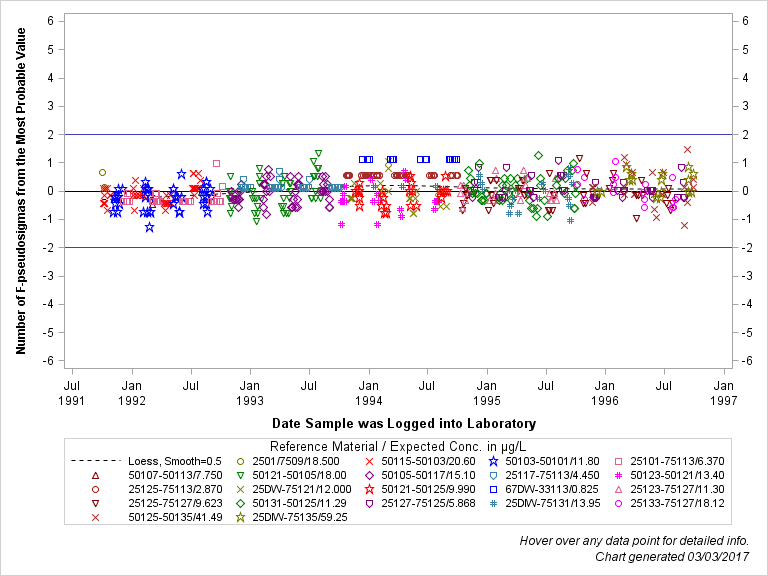Screen dimensions: 768x576
Task: Click the brown X data point near -1.2 in late 1996
Action: pyautogui.click(x=685, y=225)
